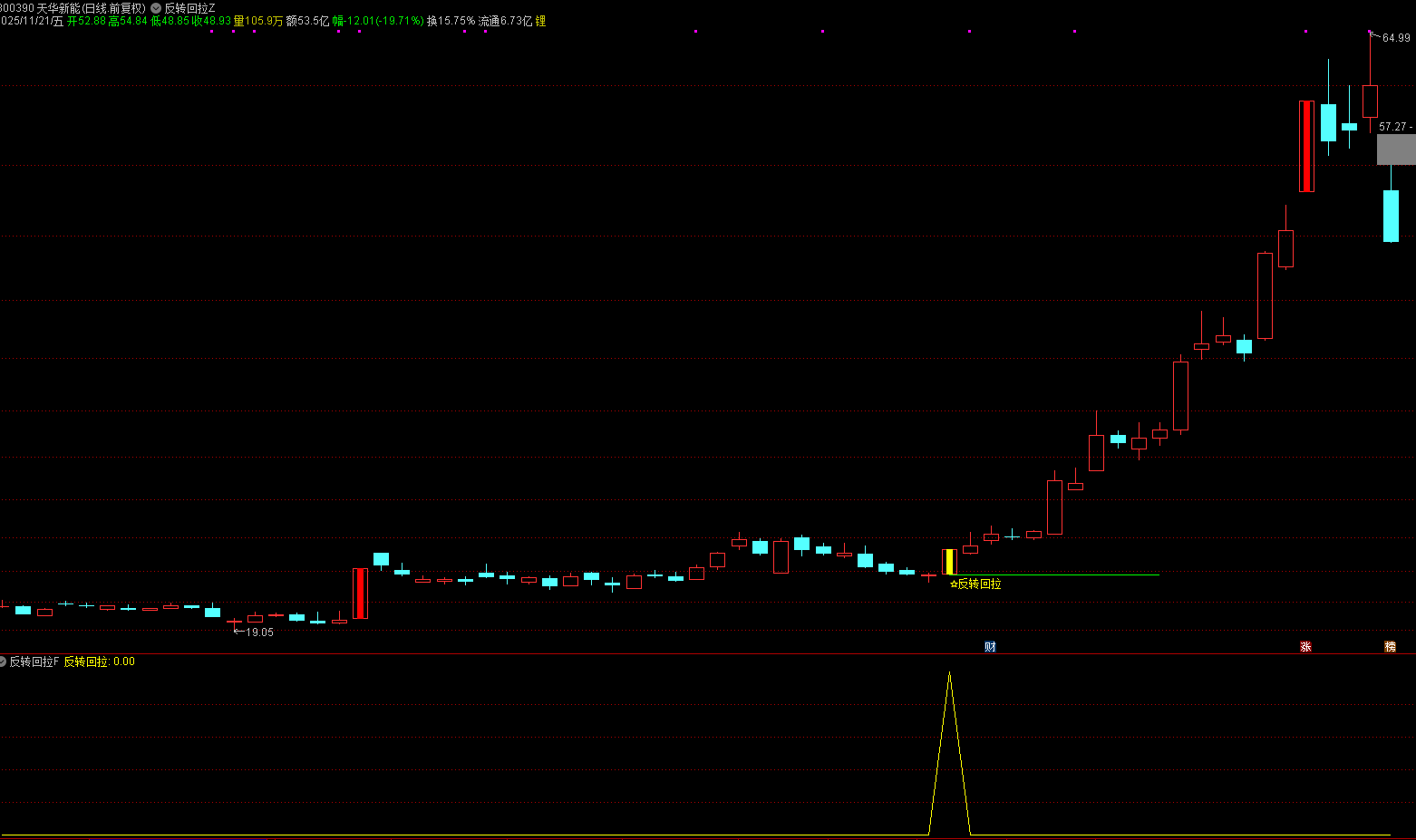Image resolution: width=1416 pixels, height=840 pixels.
Task: Click the turnover rate 换15.75%
Action: 451,21
